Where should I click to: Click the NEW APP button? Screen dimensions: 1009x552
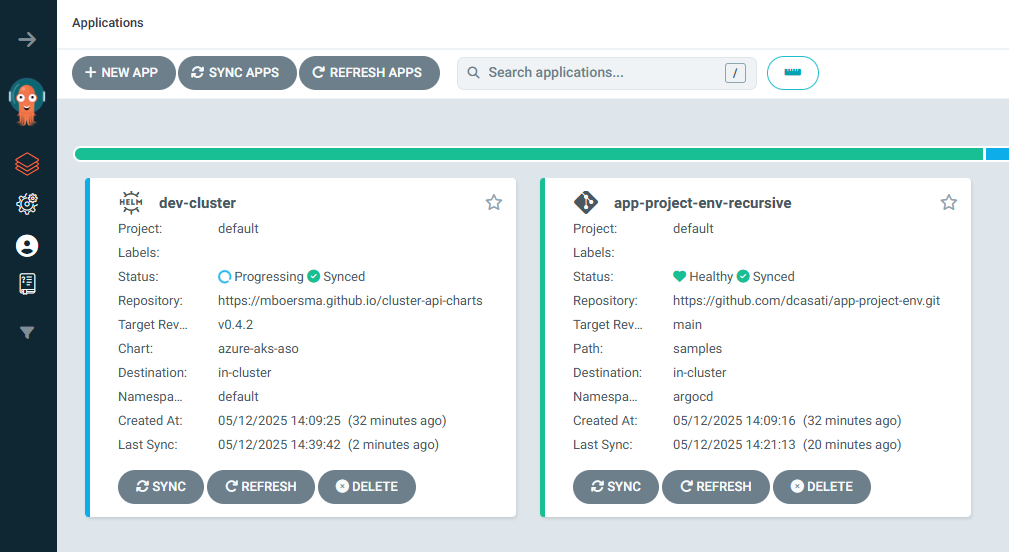[x=124, y=73]
